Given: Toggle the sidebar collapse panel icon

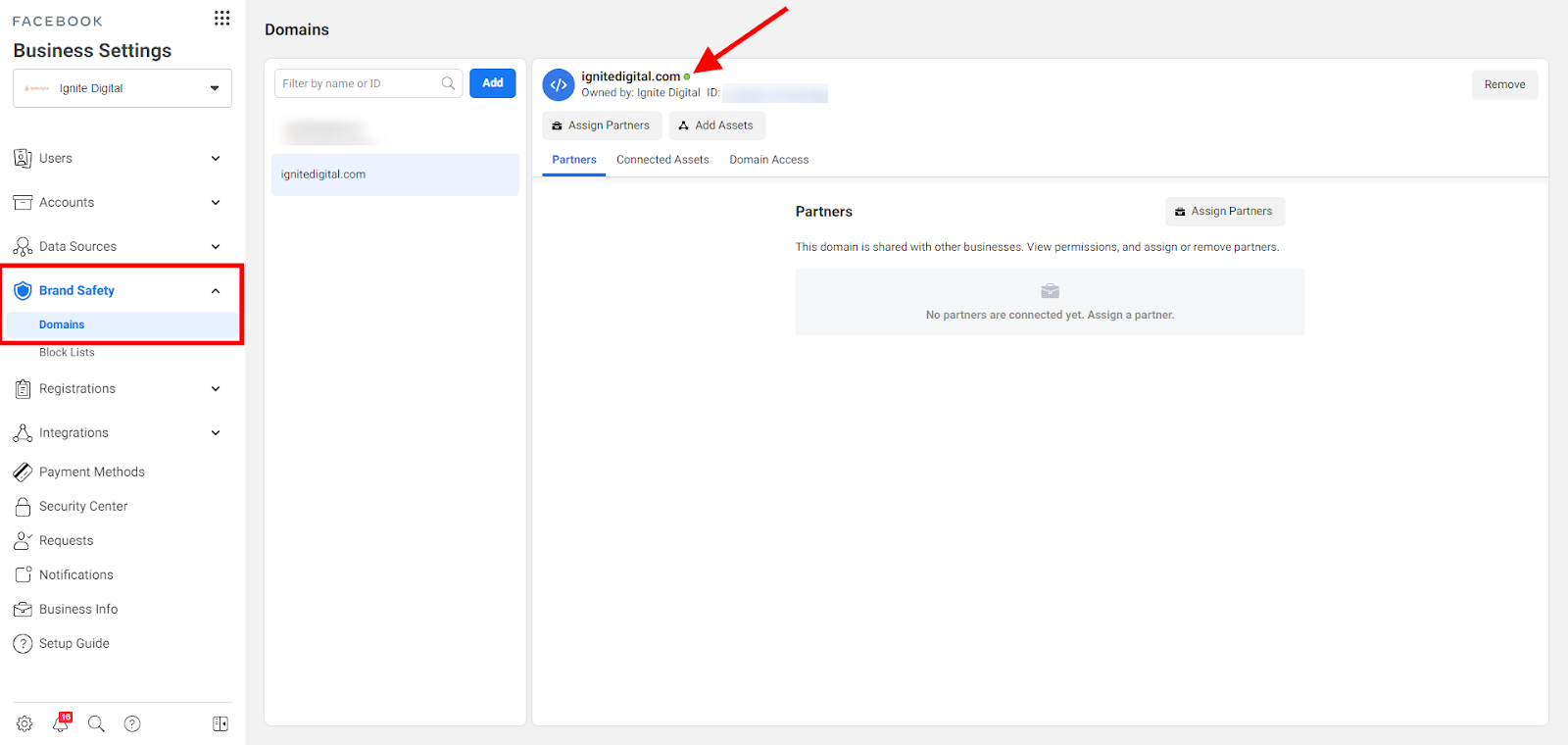Looking at the screenshot, I should 220,723.
